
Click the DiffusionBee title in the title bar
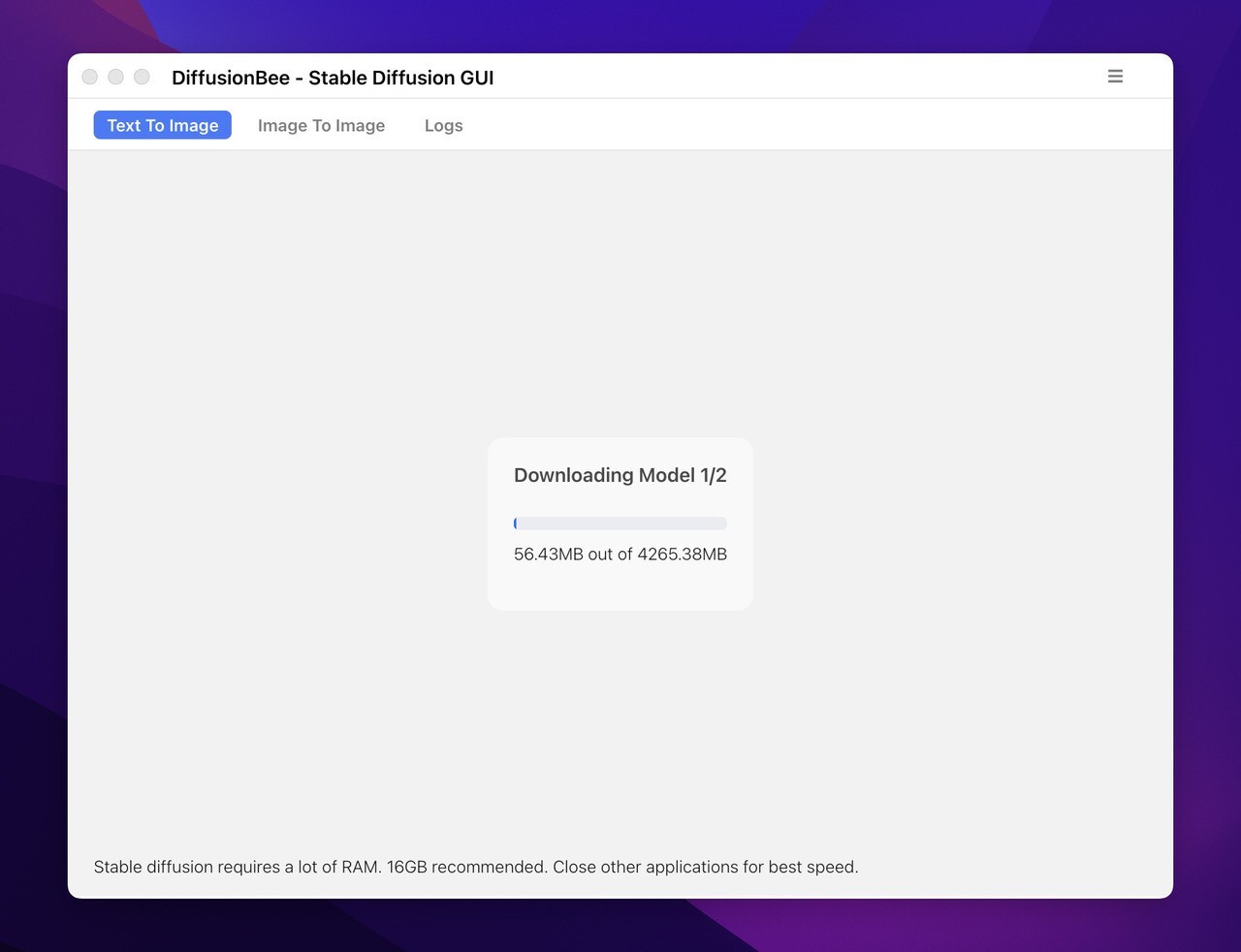pyautogui.click(x=333, y=78)
